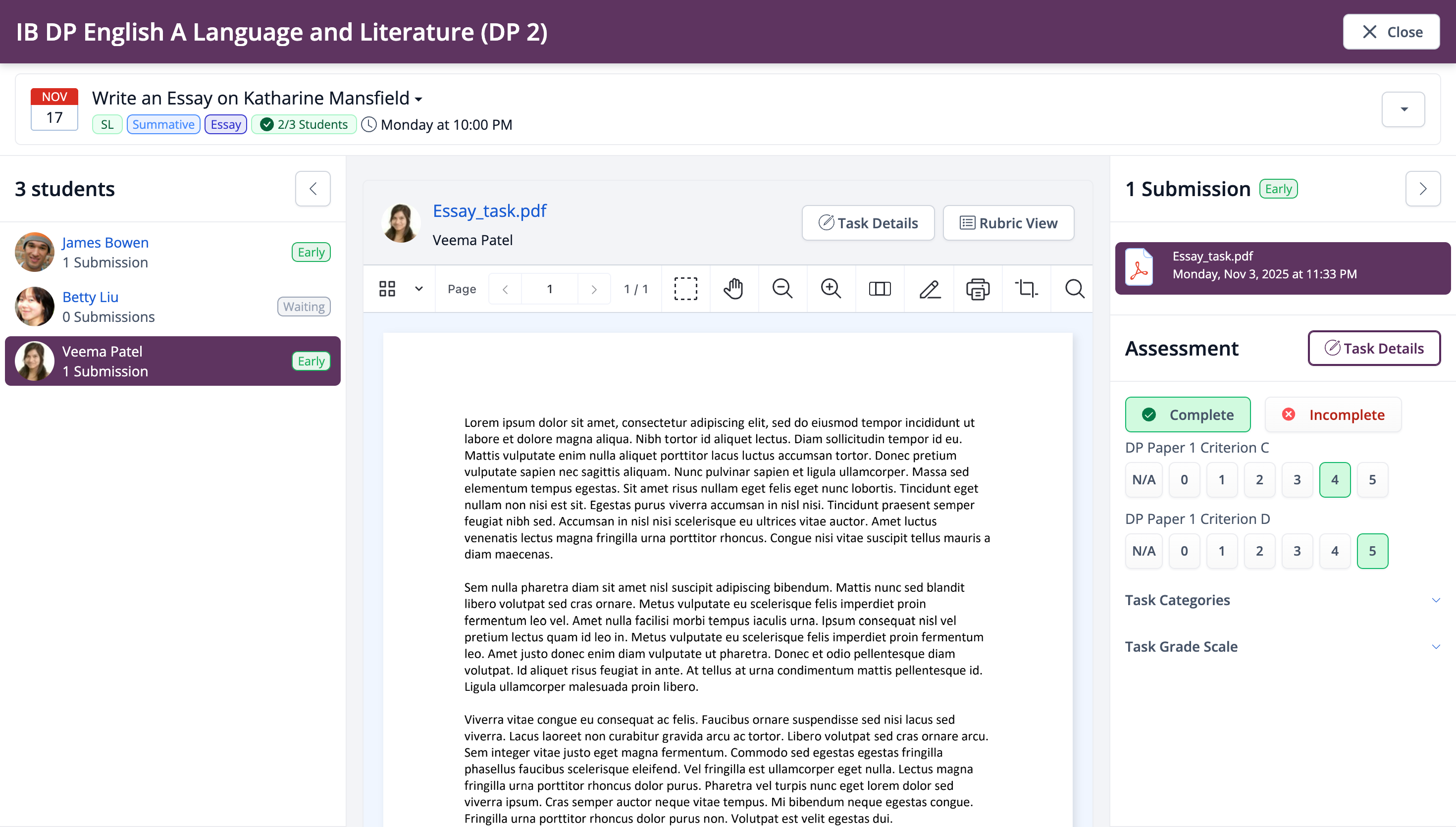
Task: Click the Early badge for James Bowen
Action: pyautogui.click(x=311, y=252)
